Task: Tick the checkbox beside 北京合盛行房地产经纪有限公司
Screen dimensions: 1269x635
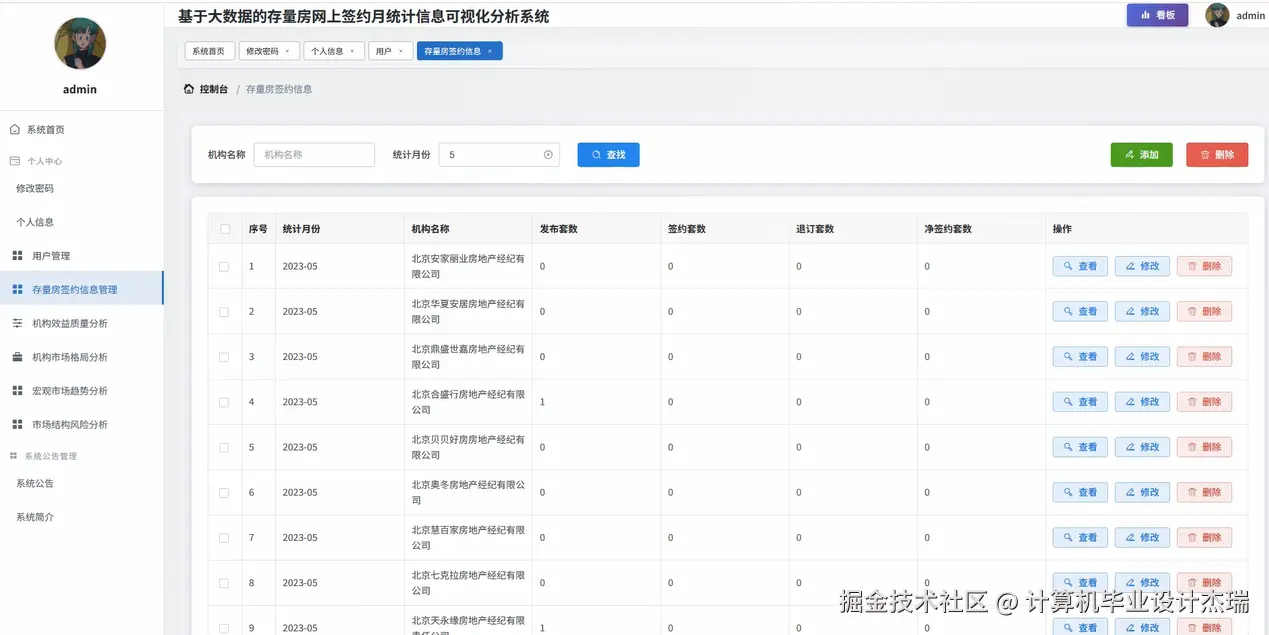Action: click(224, 401)
